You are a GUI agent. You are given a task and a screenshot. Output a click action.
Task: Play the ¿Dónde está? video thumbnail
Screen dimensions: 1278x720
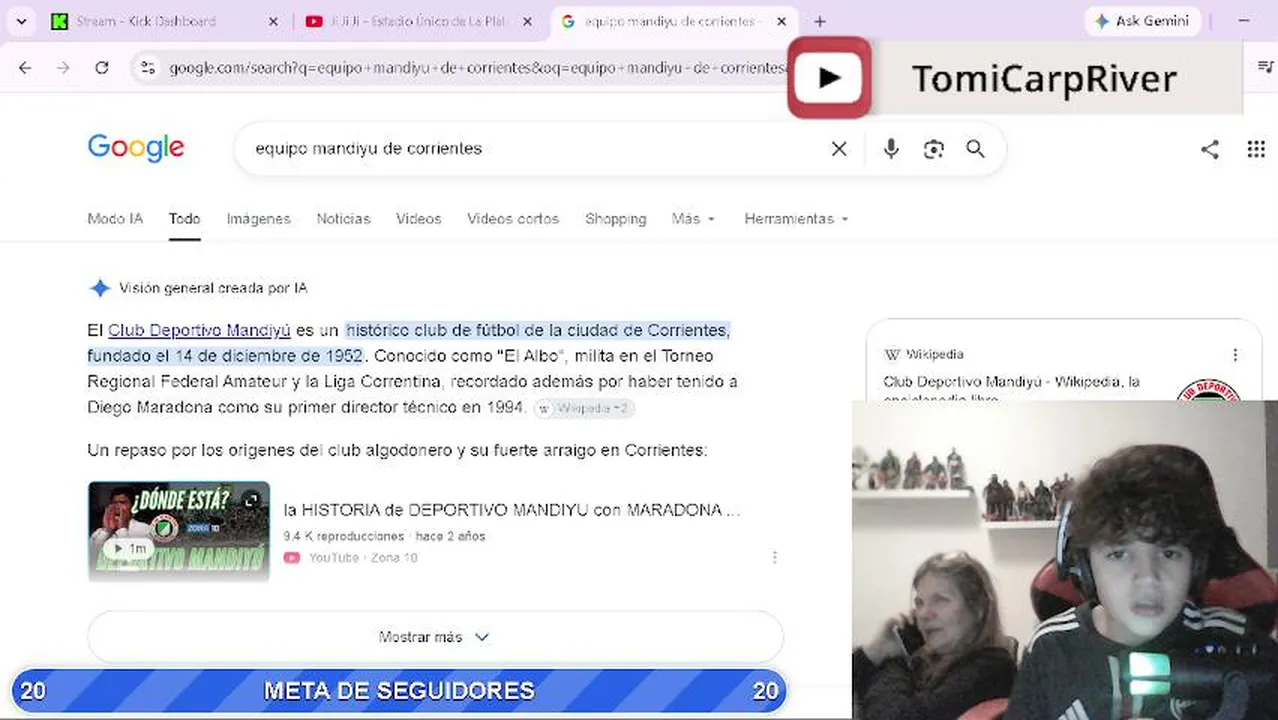pyautogui.click(x=179, y=531)
